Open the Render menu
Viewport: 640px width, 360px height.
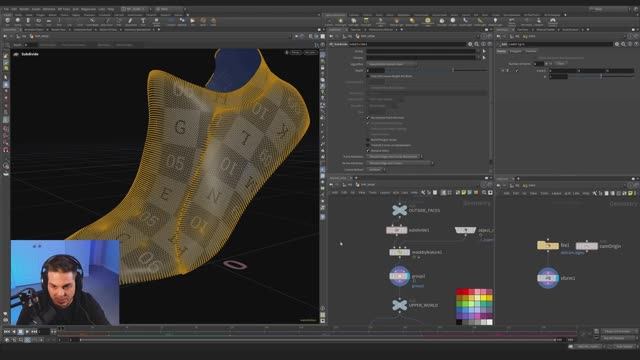[x=24, y=9]
